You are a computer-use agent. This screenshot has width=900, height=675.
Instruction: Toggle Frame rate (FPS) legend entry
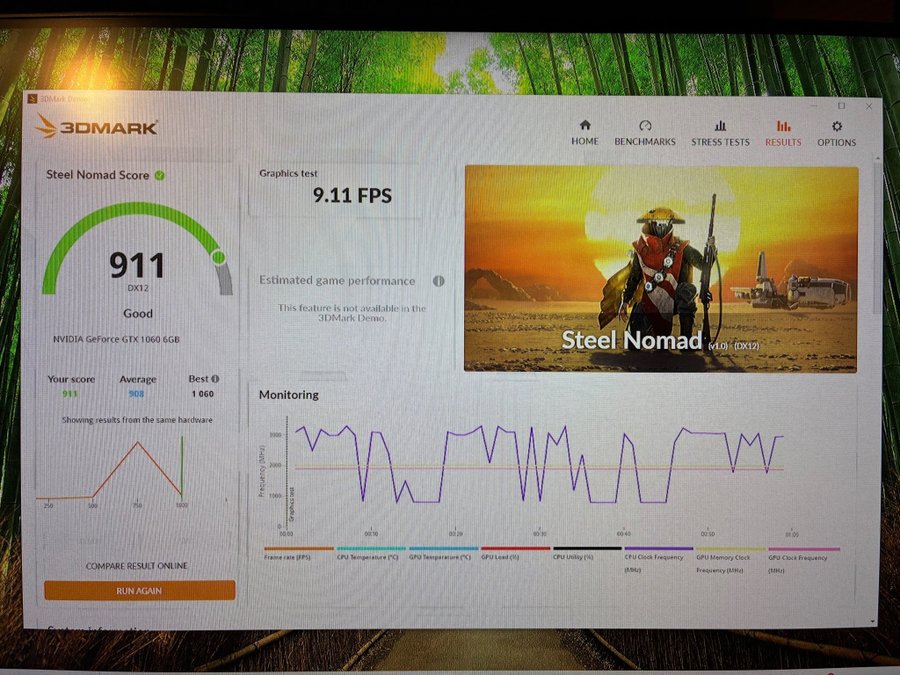(298, 554)
